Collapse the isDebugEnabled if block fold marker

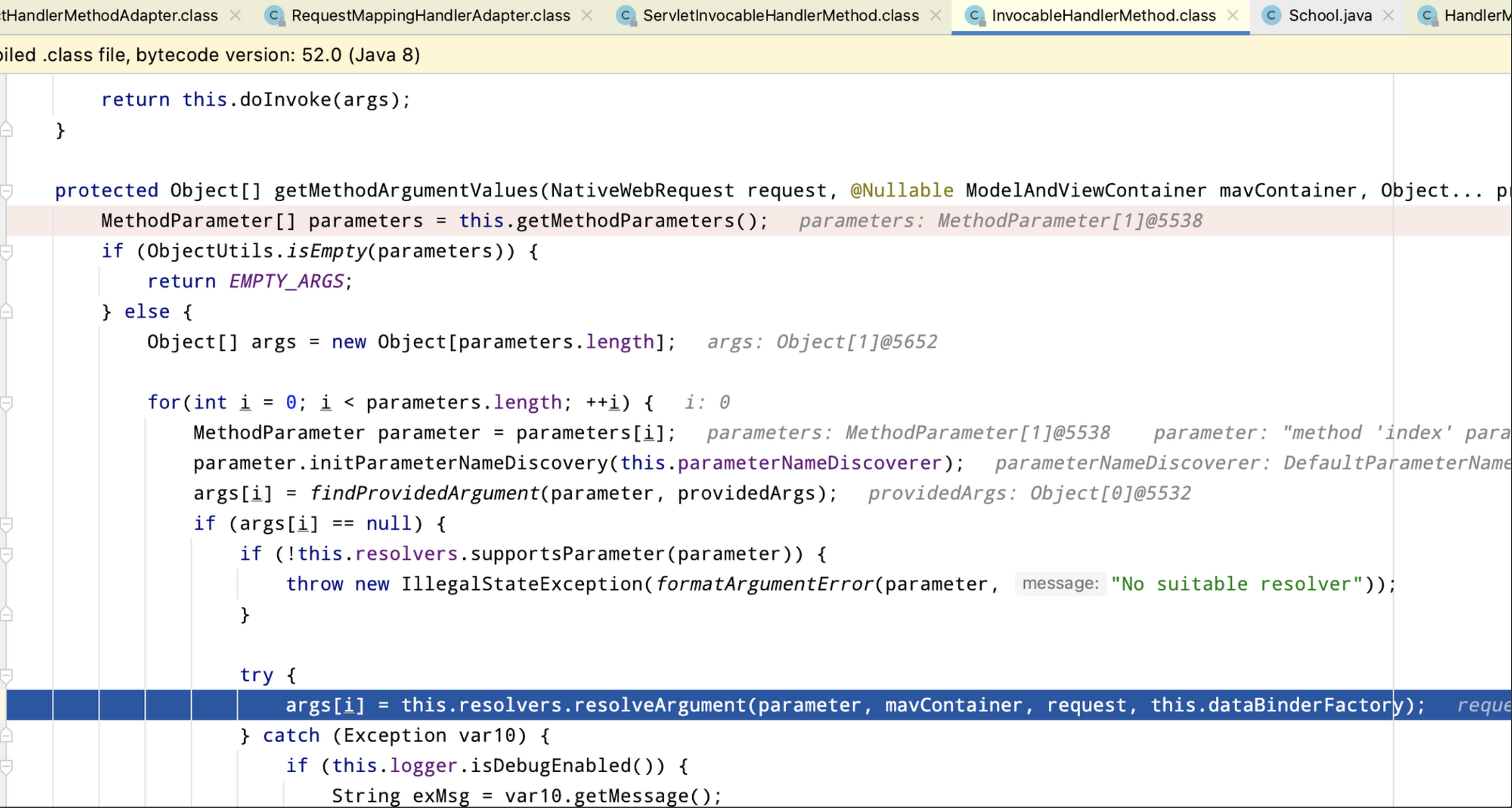pos(7,766)
